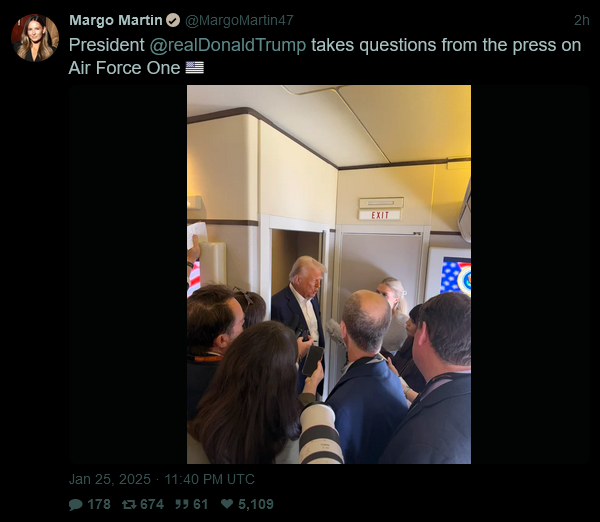The height and width of the screenshot is (522, 600).
Task: Open the @realDonaldTrump mention
Action: pos(228,45)
